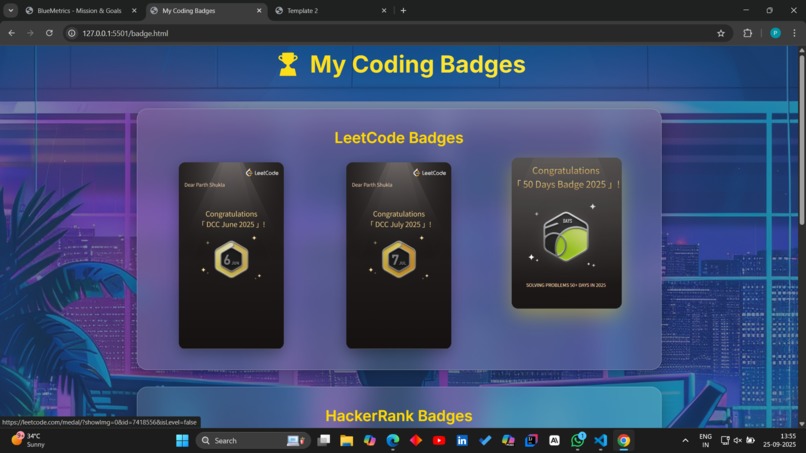
Task: Open the Chrome profile avatar
Action: [x=775, y=33]
